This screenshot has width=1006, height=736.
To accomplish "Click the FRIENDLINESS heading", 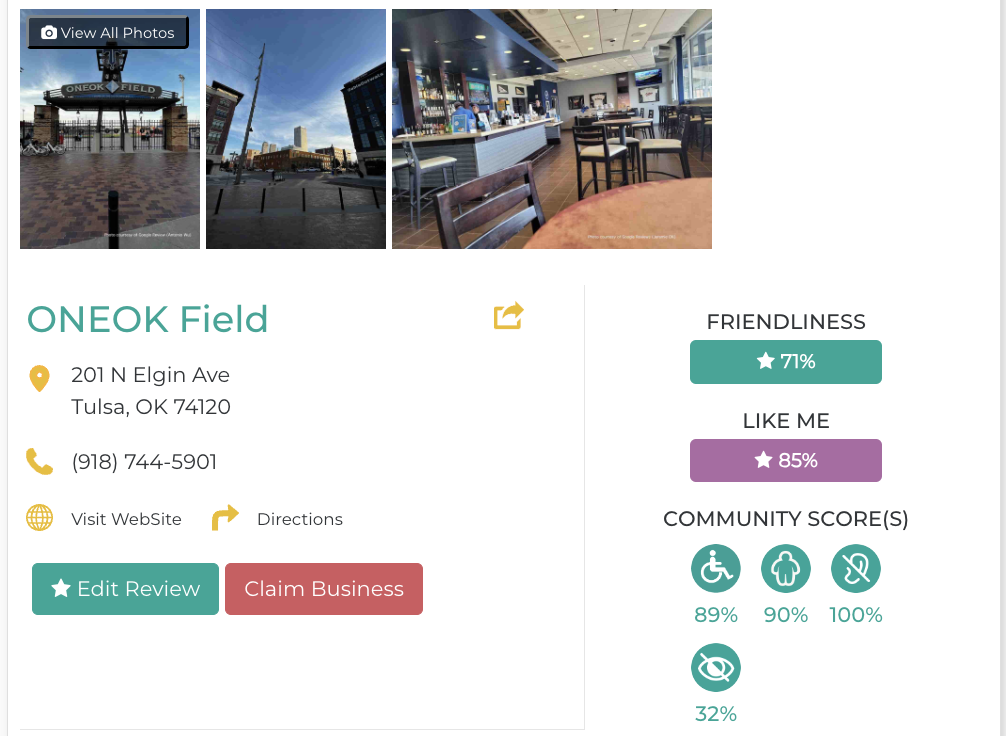I will click(786, 321).
